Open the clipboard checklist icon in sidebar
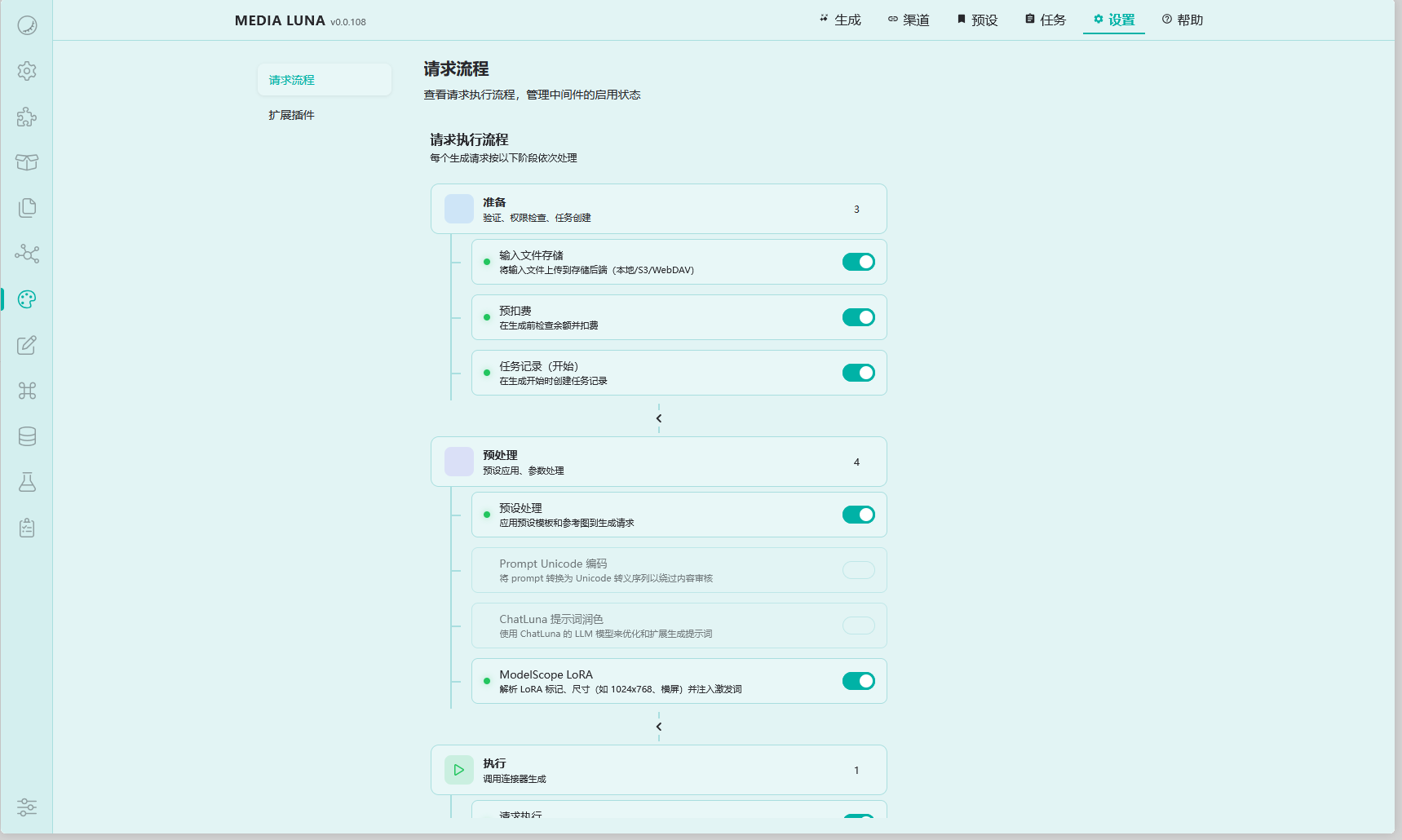Screen dimensions: 1402x840 pyautogui.click(x=27, y=528)
